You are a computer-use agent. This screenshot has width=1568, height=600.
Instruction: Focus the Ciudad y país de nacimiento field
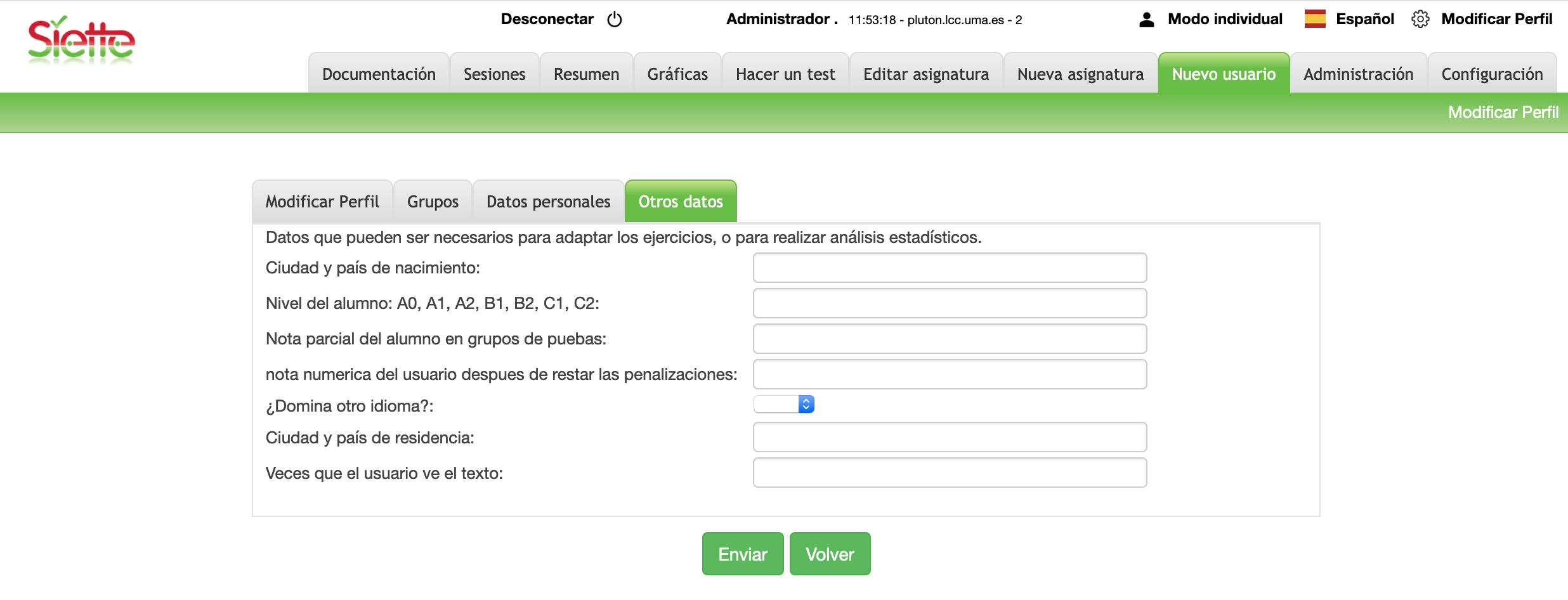[x=950, y=268]
